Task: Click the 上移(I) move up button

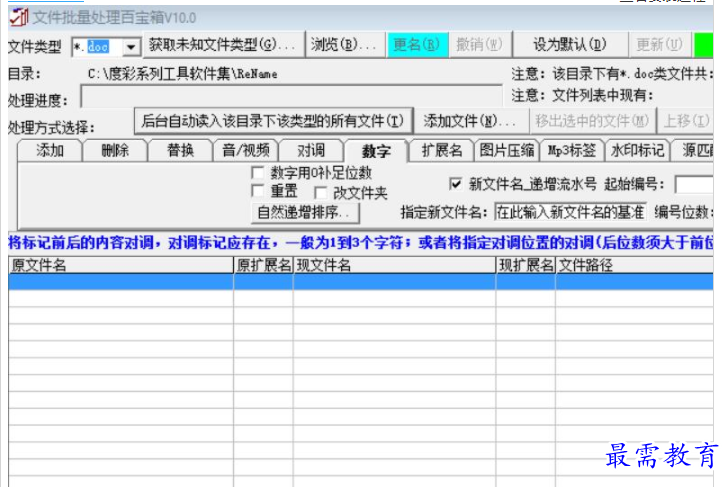Action: (x=686, y=122)
